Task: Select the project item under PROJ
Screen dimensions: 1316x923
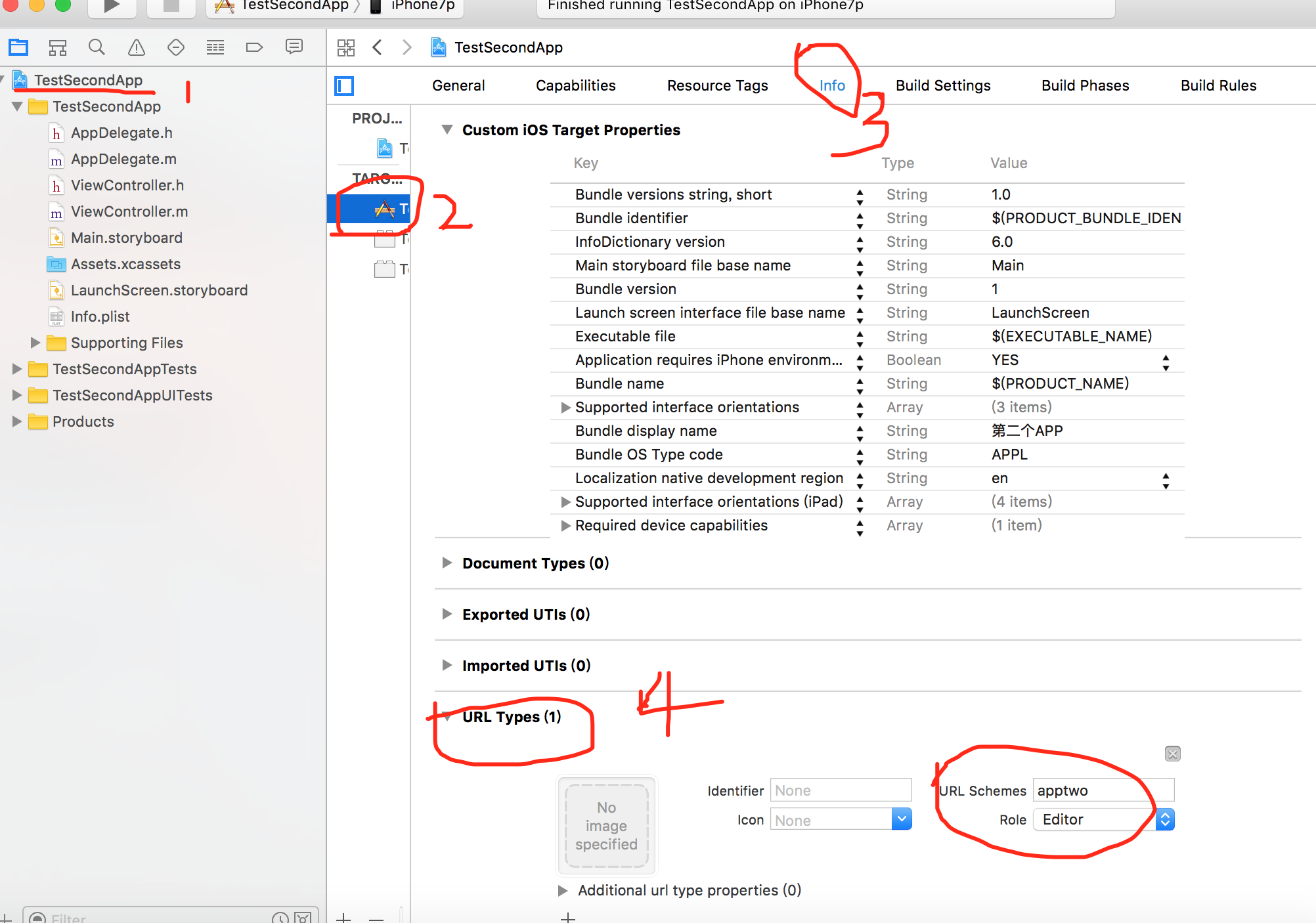Action: click(393, 148)
